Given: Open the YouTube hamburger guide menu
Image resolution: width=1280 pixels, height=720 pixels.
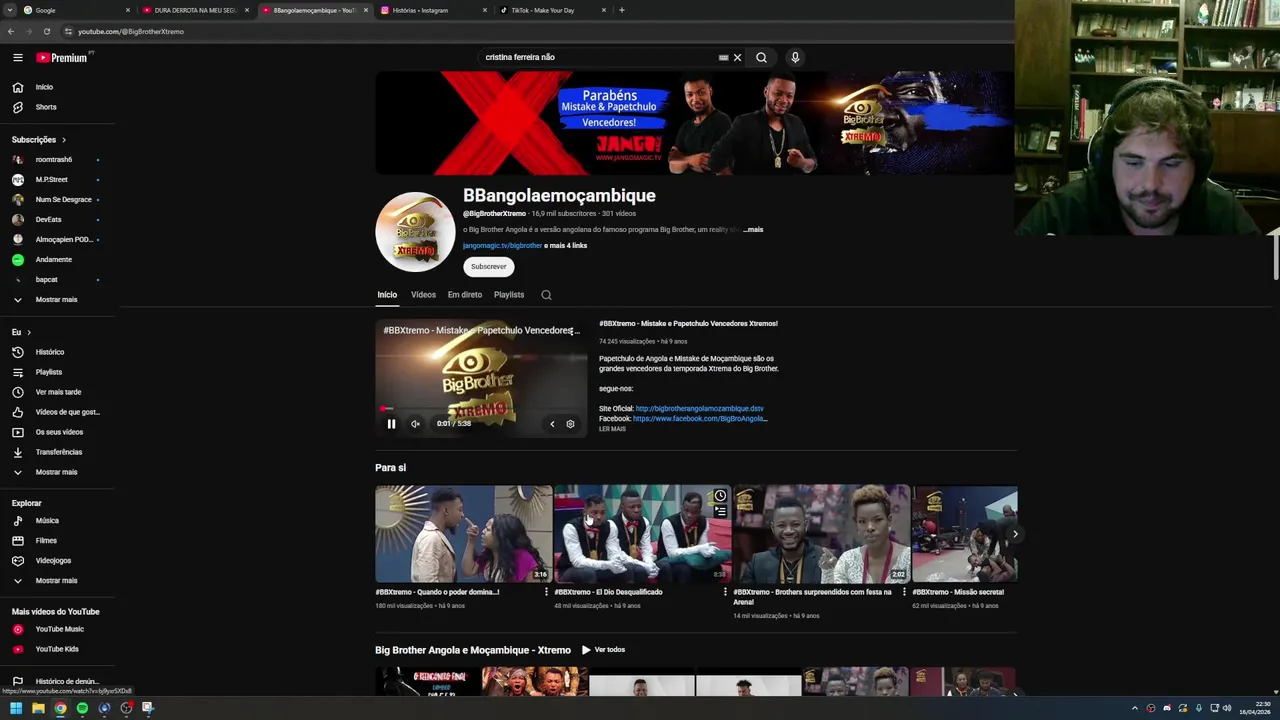Looking at the screenshot, I should pos(17,58).
